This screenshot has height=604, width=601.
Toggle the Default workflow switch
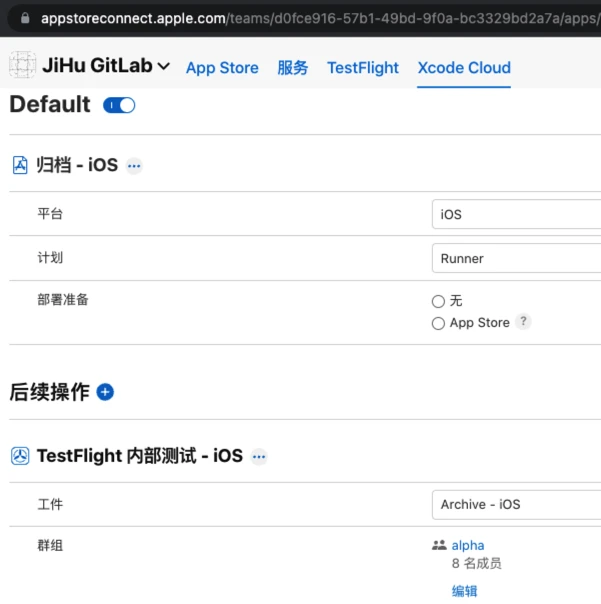point(119,105)
